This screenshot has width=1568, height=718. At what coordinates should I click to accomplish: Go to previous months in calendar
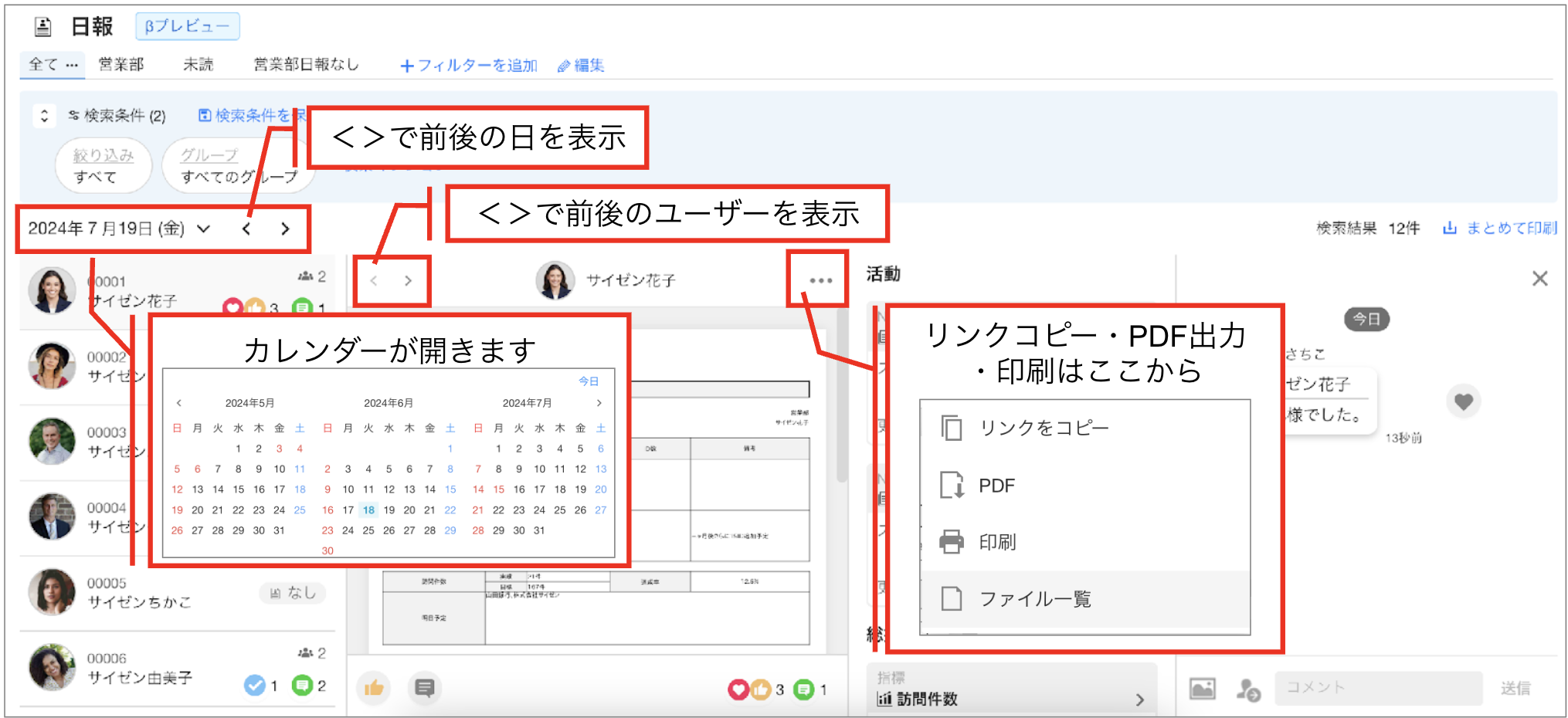[x=178, y=403]
